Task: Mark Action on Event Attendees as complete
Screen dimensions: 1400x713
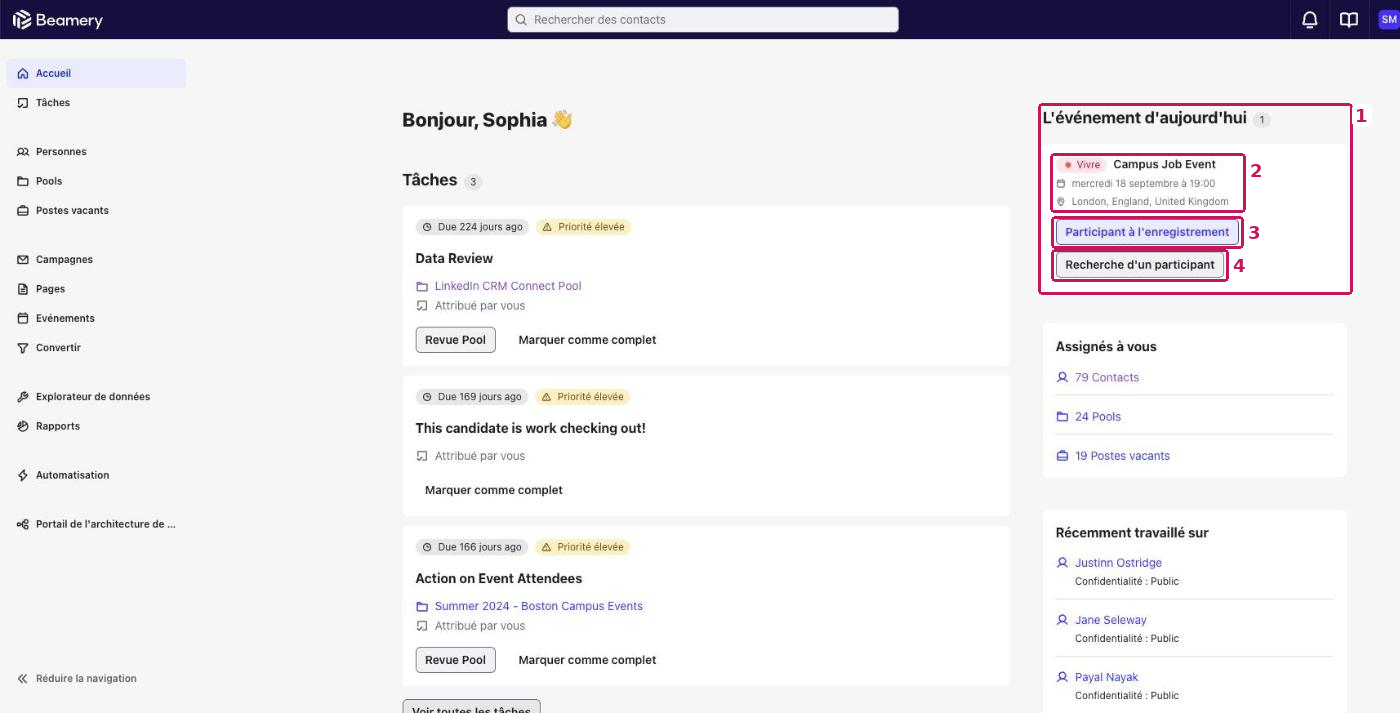Action: 587,660
